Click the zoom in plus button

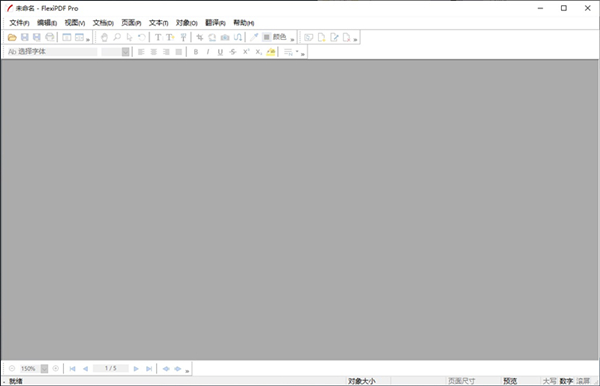click(x=55, y=368)
